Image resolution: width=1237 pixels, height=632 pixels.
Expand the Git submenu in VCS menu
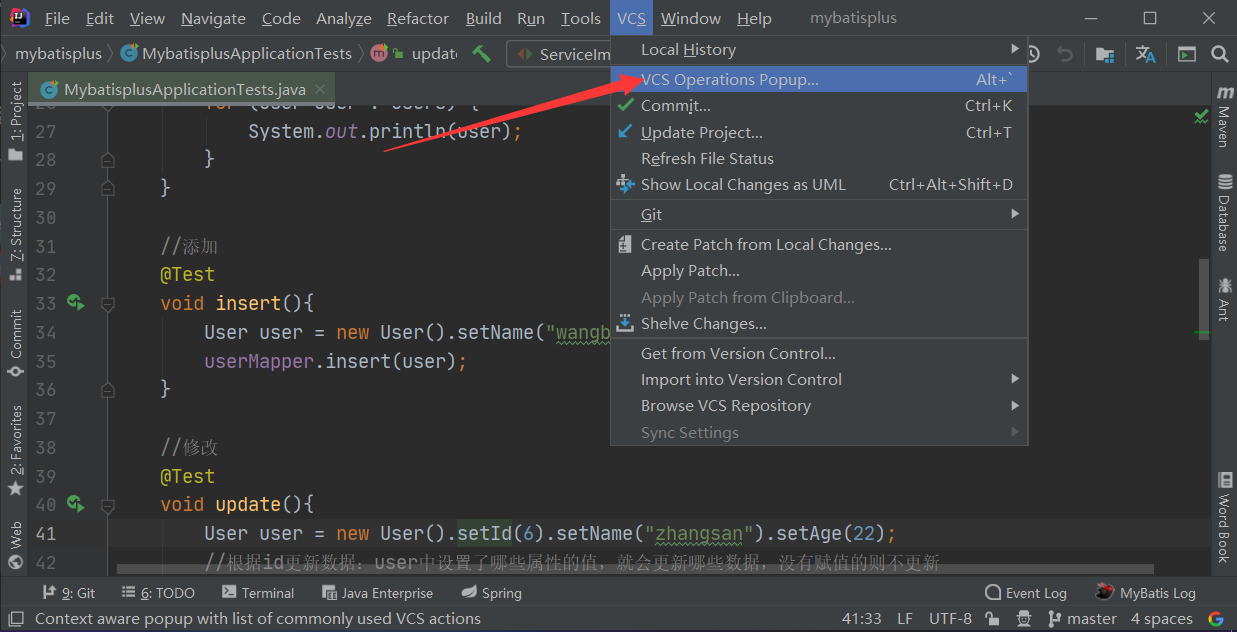pyautogui.click(x=819, y=214)
